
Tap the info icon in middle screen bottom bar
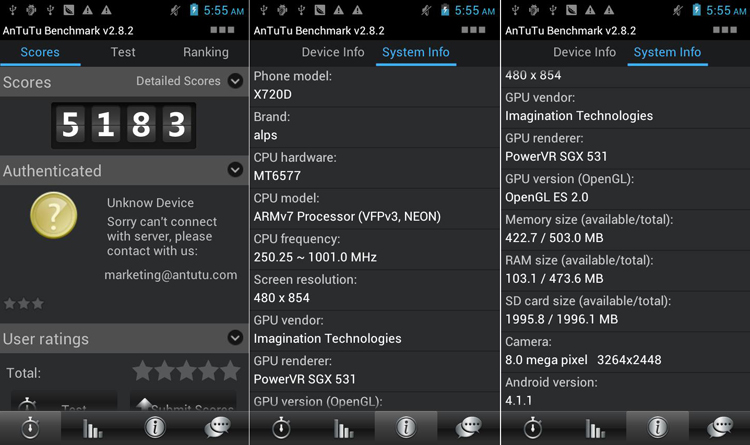pyautogui.click(x=406, y=427)
